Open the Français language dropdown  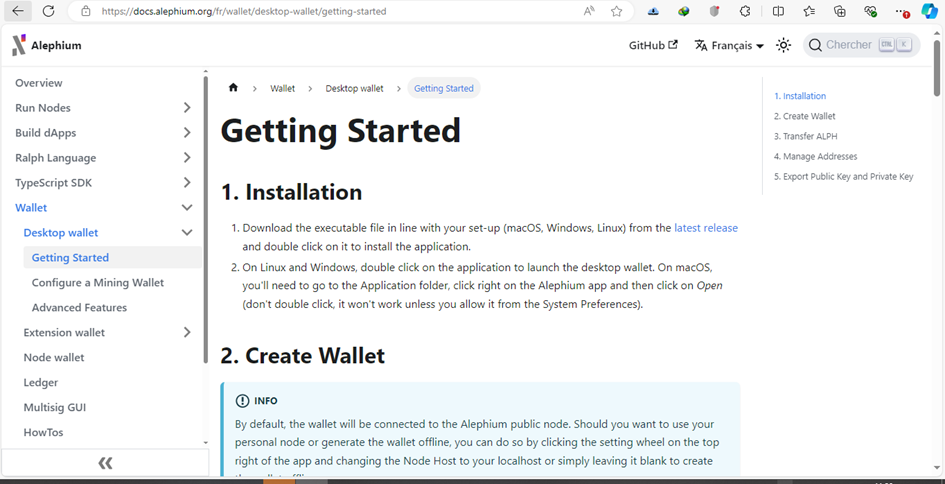729,45
